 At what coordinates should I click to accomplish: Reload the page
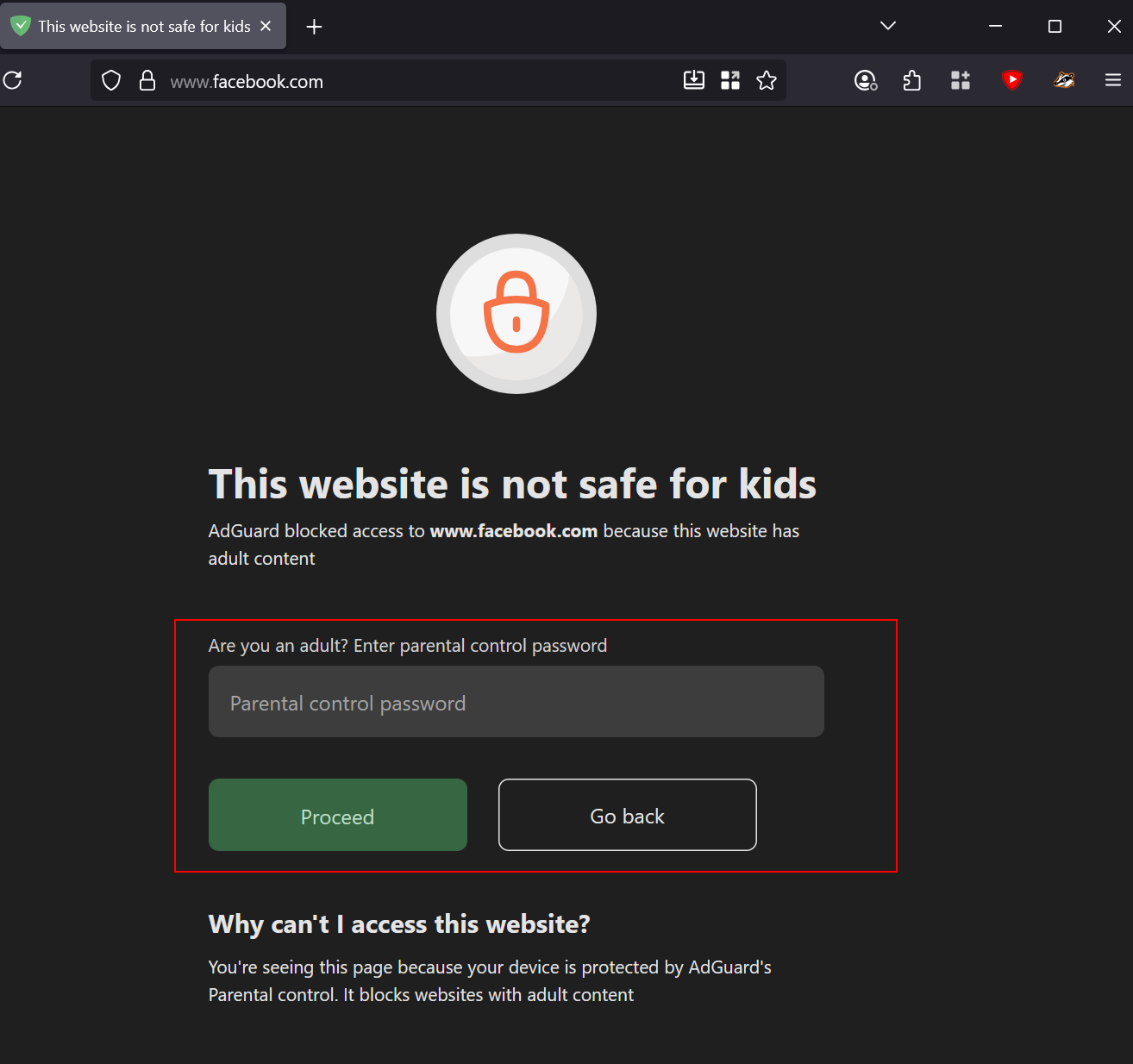(x=13, y=79)
